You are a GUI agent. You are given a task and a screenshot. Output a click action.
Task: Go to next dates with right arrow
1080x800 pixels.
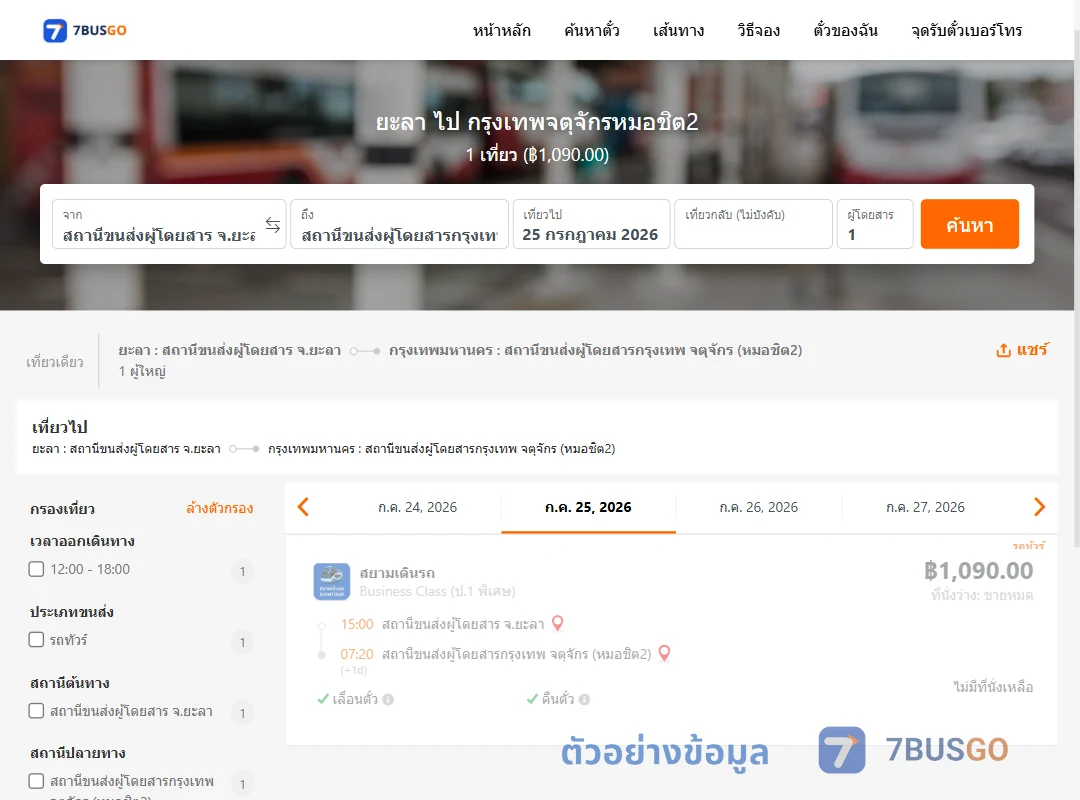pyautogui.click(x=1039, y=507)
